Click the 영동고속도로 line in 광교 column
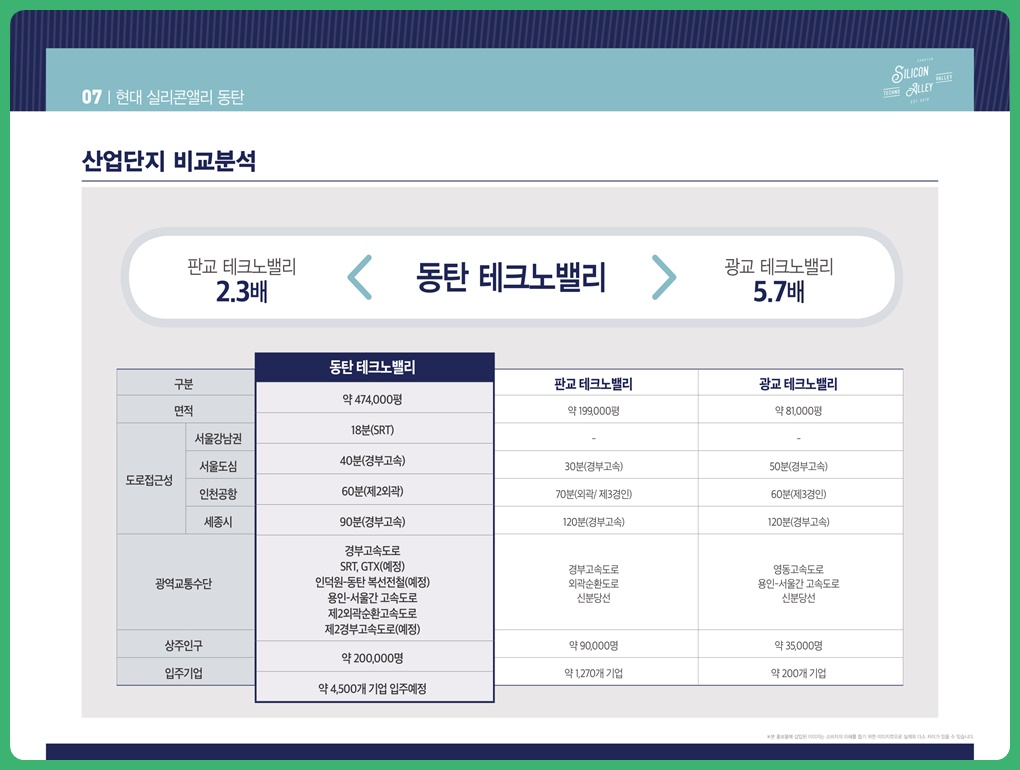1020x770 pixels. pyautogui.click(x=798, y=569)
